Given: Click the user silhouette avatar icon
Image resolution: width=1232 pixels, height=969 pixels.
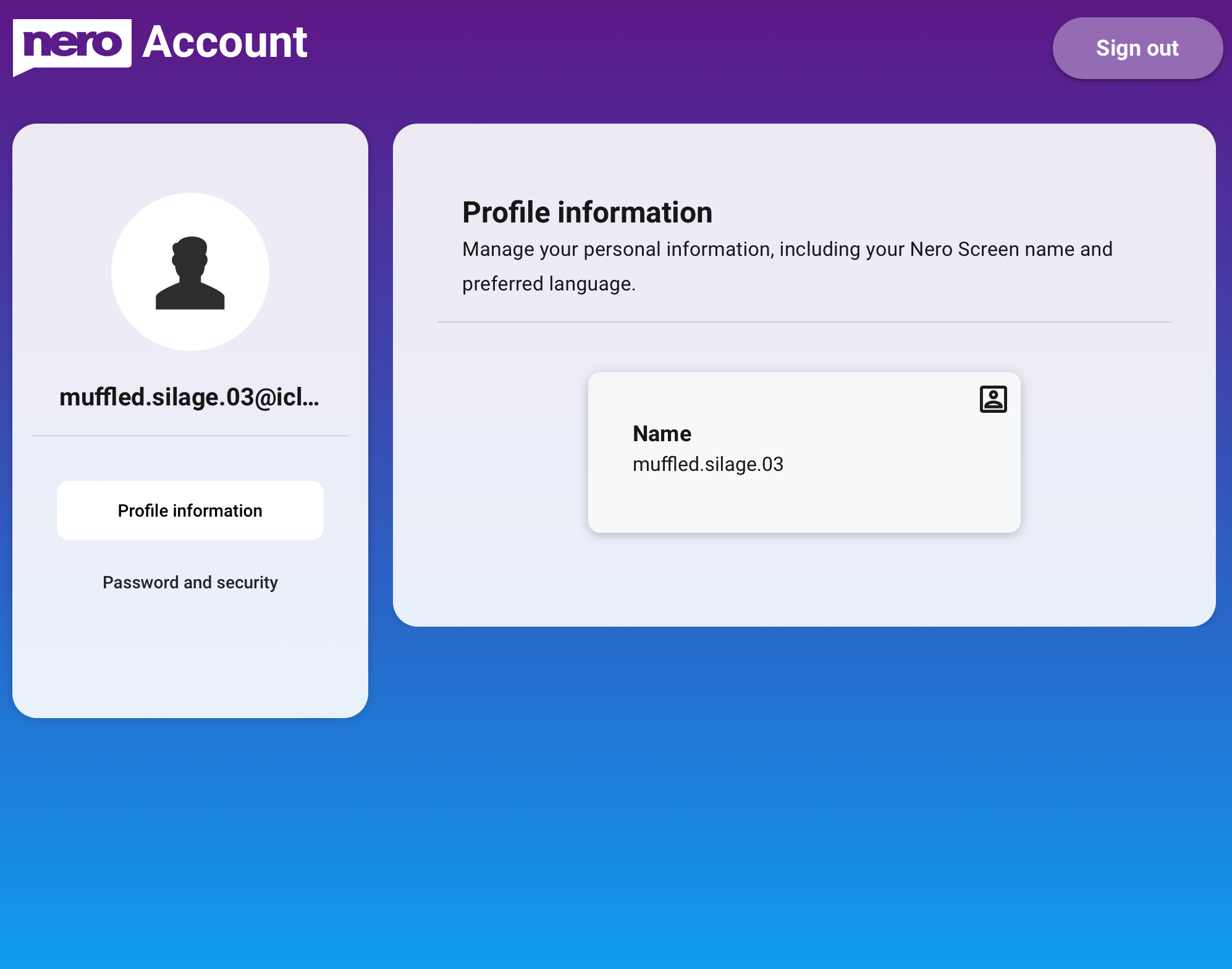Looking at the screenshot, I should pyautogui.click(x=190, y=273).
